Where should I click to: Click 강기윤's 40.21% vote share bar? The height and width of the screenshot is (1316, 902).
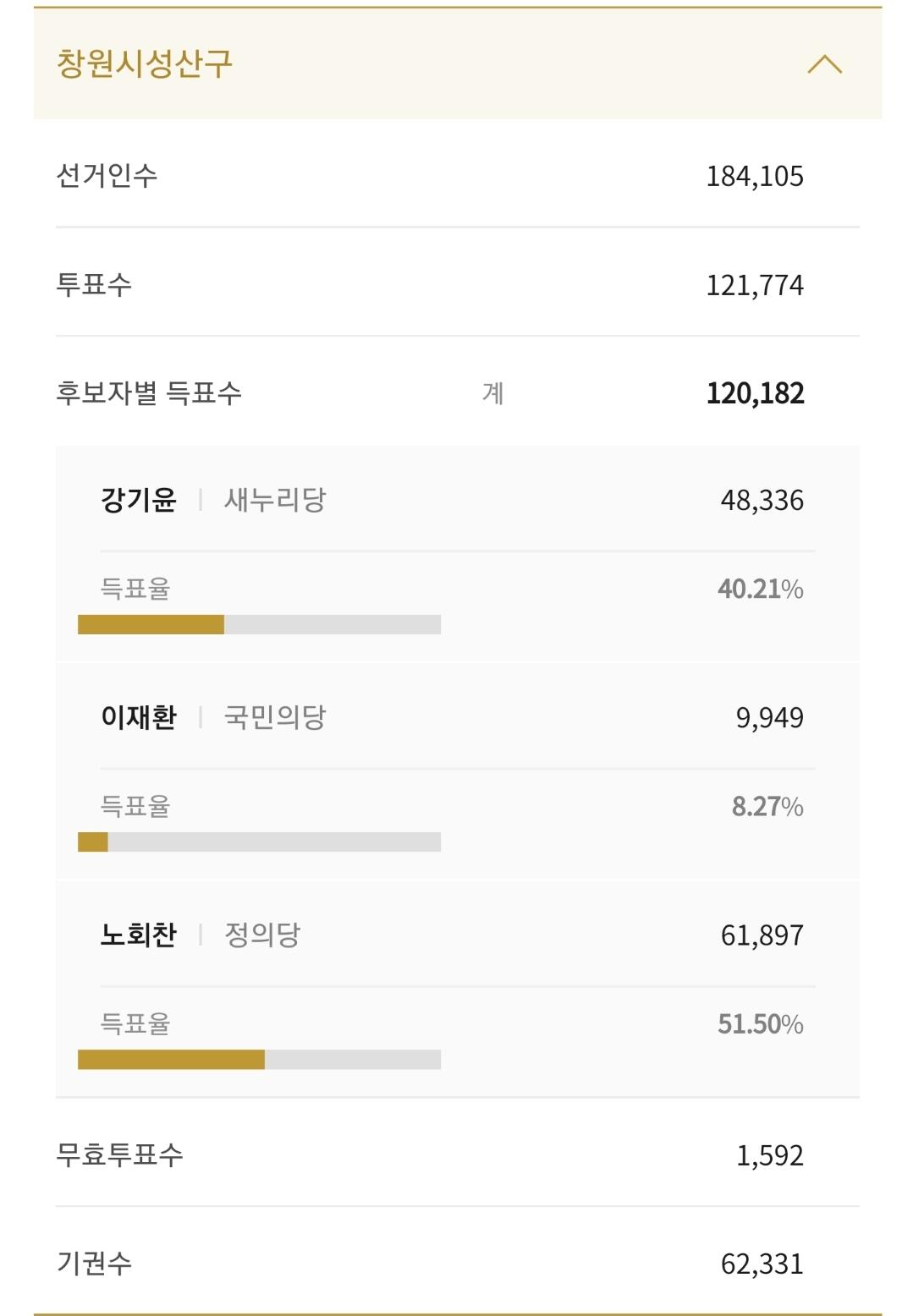[259, 625]
